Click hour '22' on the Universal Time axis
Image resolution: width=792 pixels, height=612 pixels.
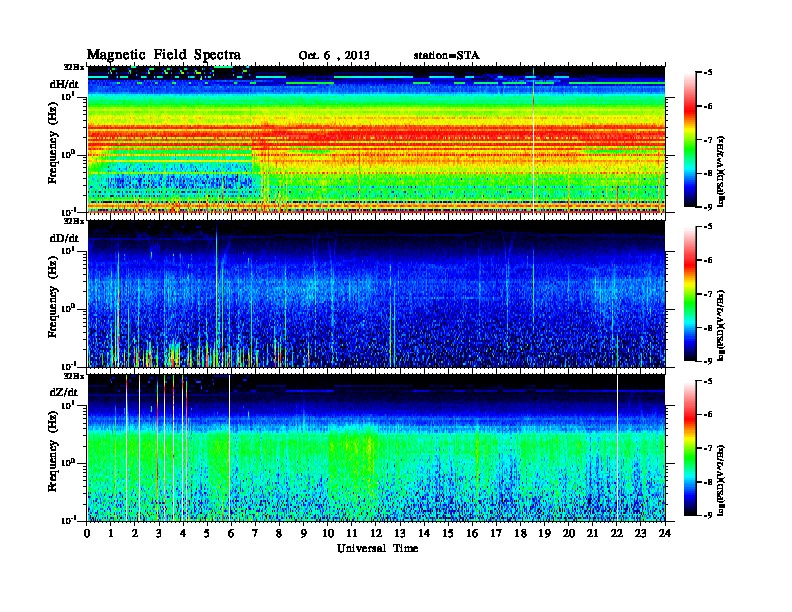[617, 533]
